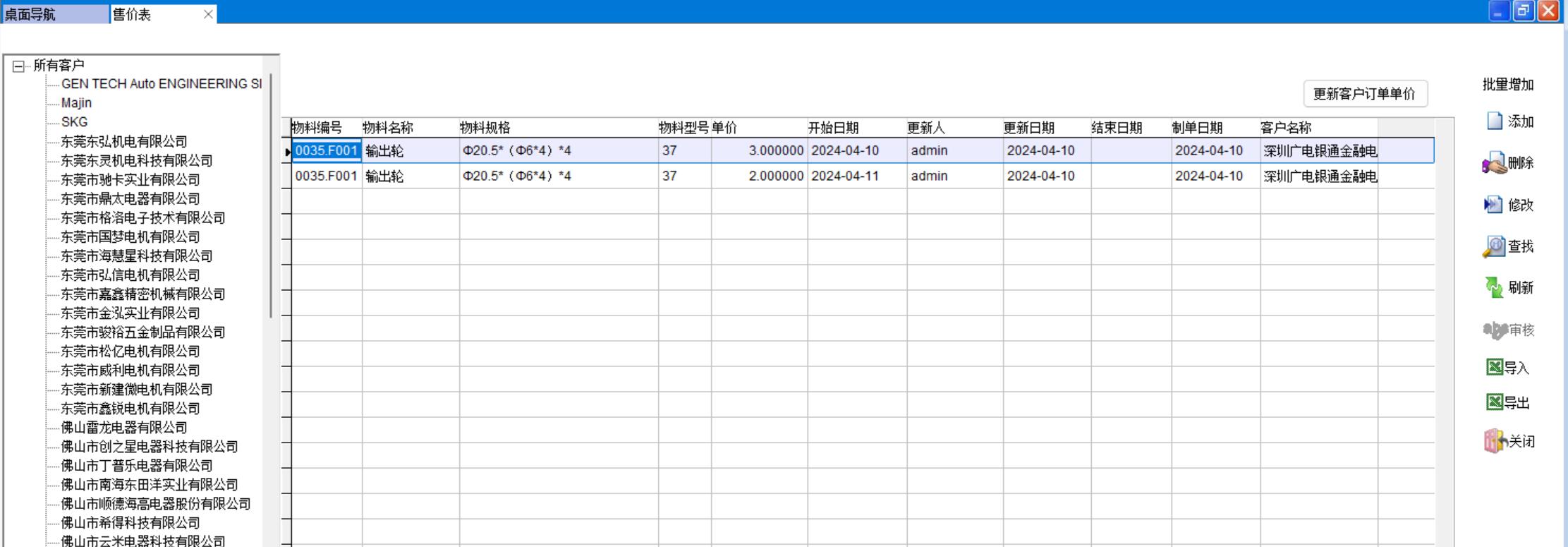Click the 关闭 (Close) door icon
The width and height of the screenshot is (1568, 547).
(x=1494, y=442)
